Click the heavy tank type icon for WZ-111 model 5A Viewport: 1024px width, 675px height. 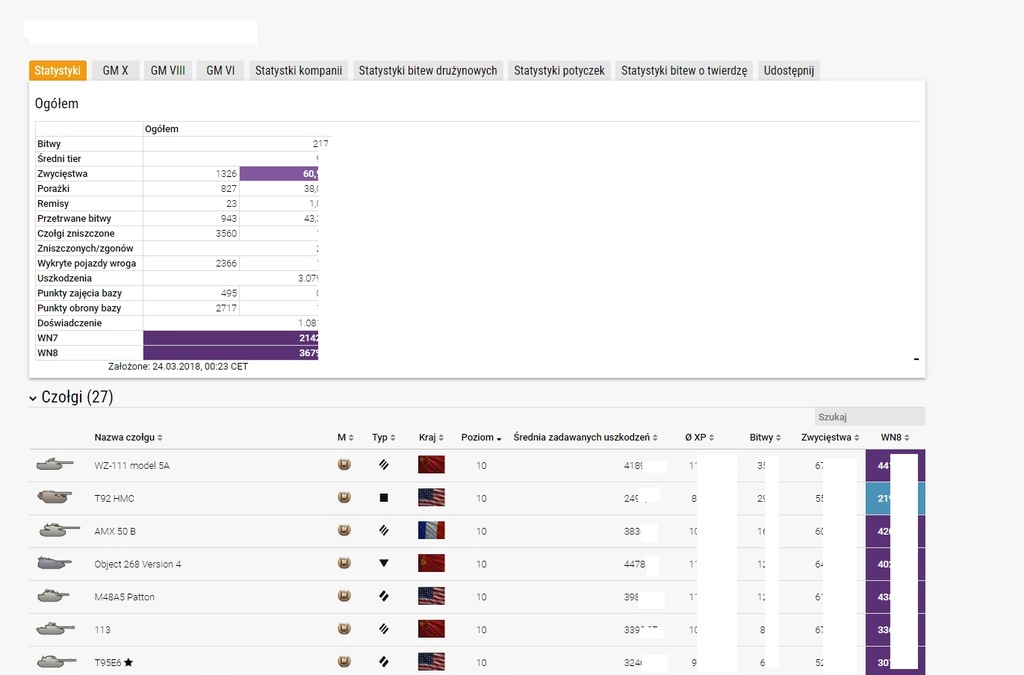(x=384, y=465)
